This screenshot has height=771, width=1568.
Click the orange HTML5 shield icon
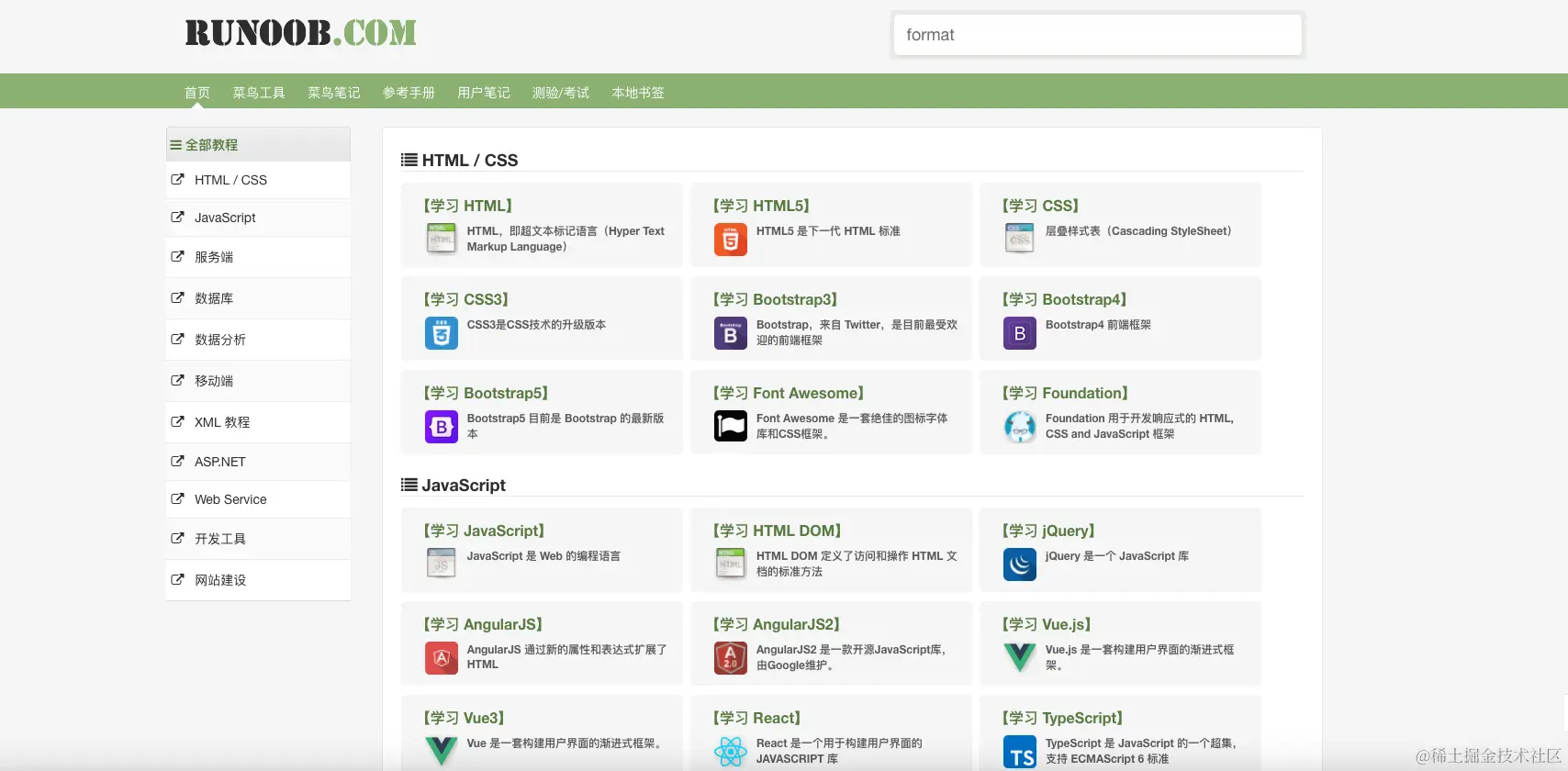pyautogui.click(x=731, y=240)
